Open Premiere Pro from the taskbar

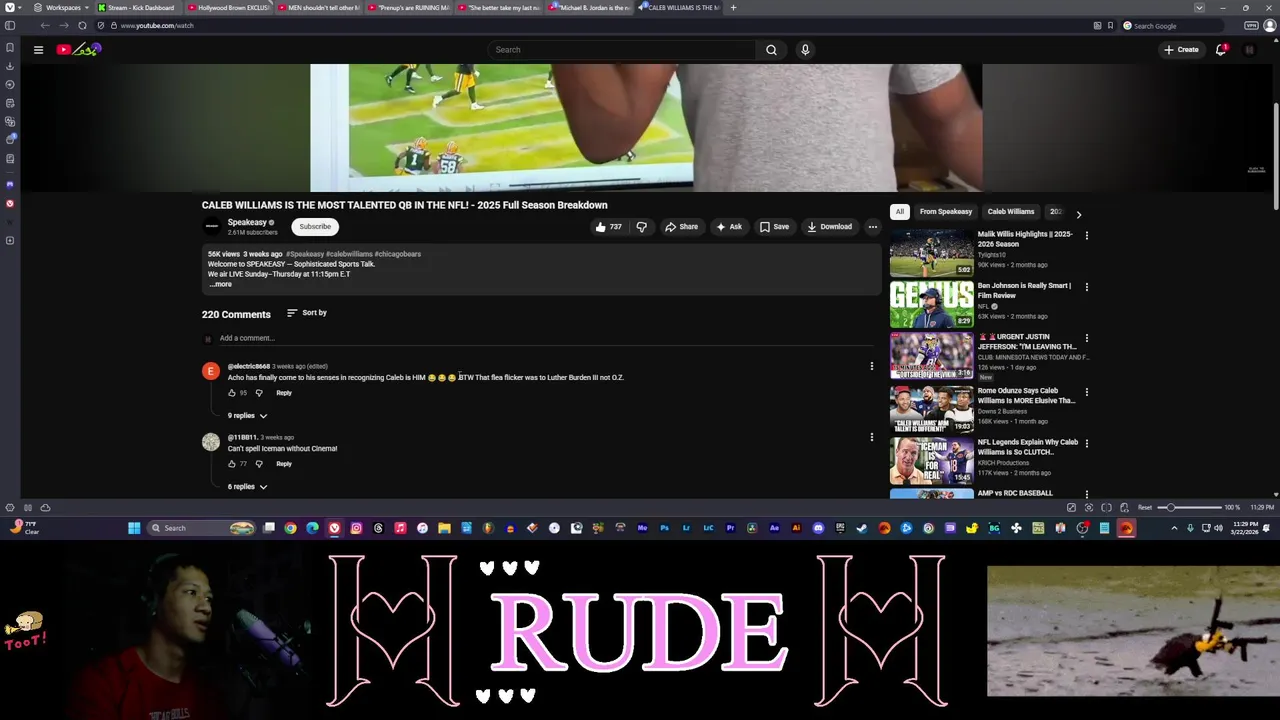[x=730, y=528]
